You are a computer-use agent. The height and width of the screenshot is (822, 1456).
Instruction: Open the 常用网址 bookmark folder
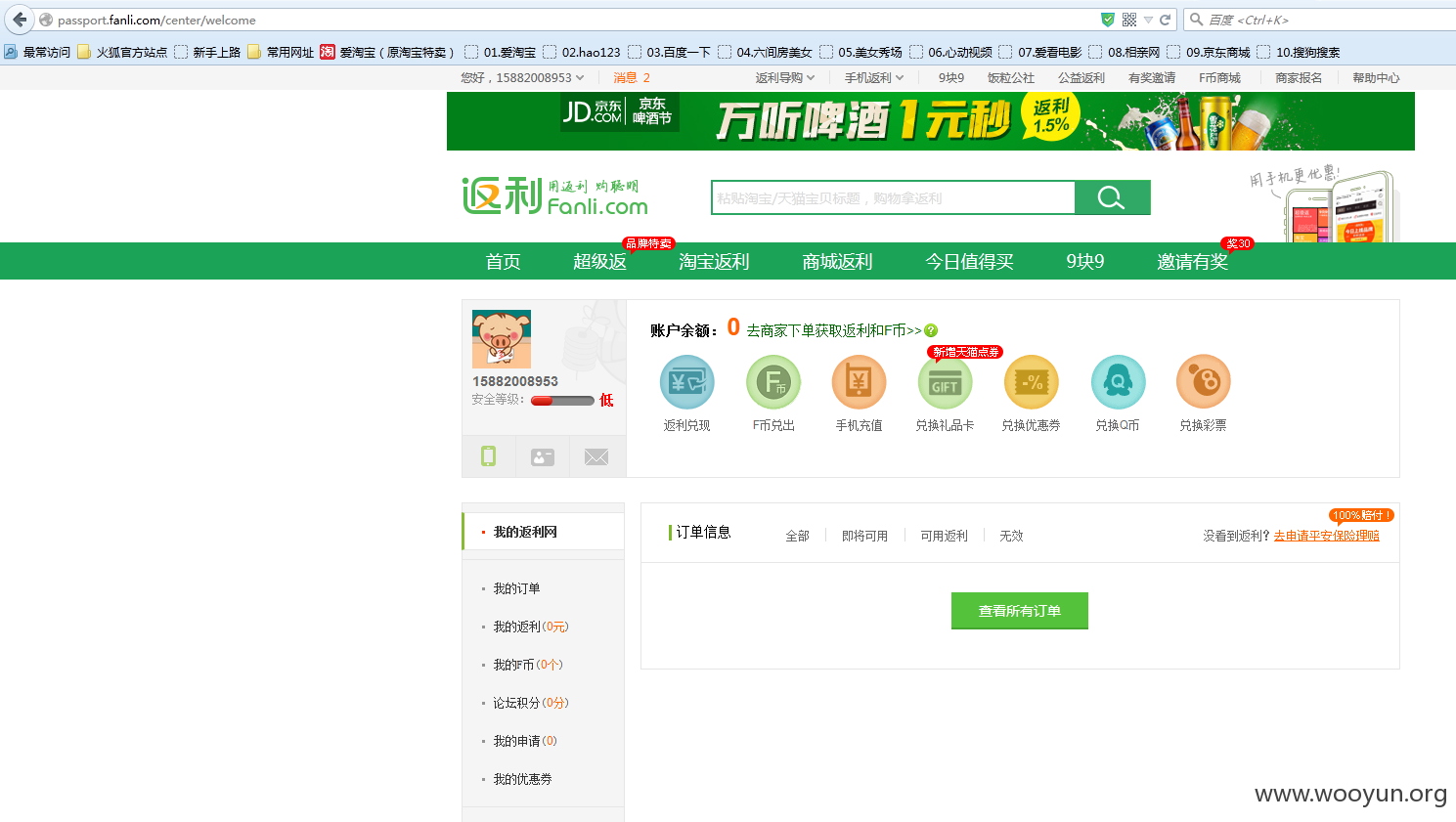click(281, 52)
